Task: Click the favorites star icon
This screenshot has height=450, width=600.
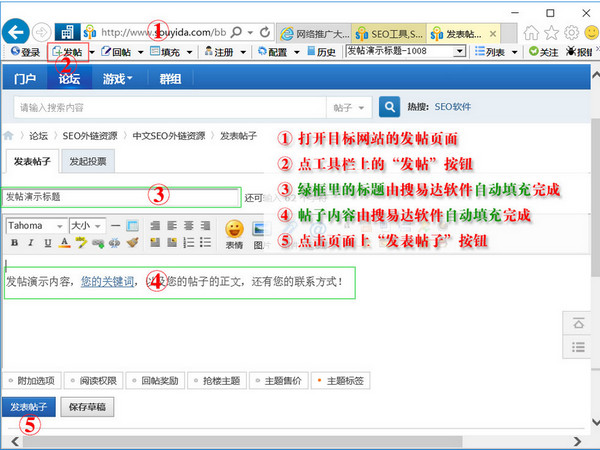Action: click(x=551, y=33)
